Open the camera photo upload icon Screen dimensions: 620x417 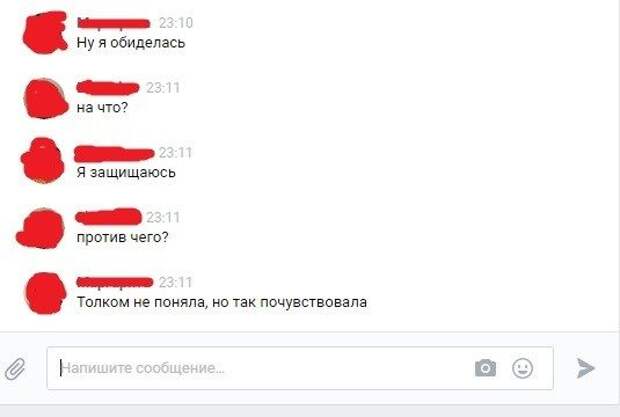485,368
